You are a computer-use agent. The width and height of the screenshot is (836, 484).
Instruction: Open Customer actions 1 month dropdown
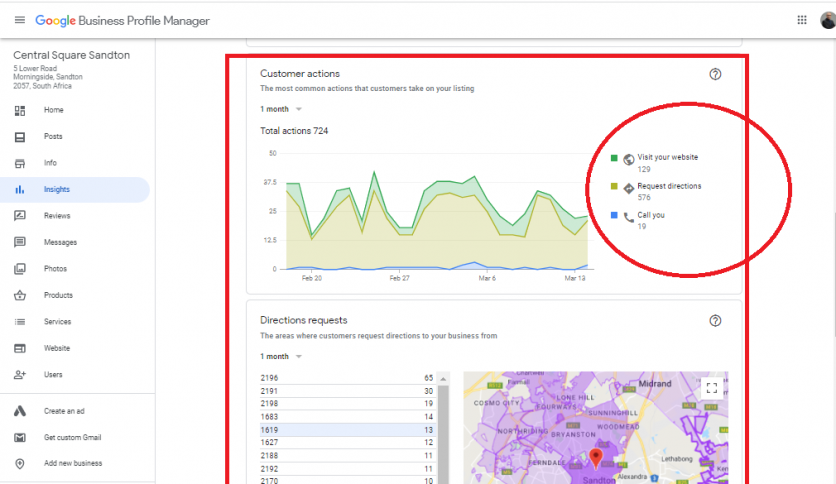click(281, 109)
